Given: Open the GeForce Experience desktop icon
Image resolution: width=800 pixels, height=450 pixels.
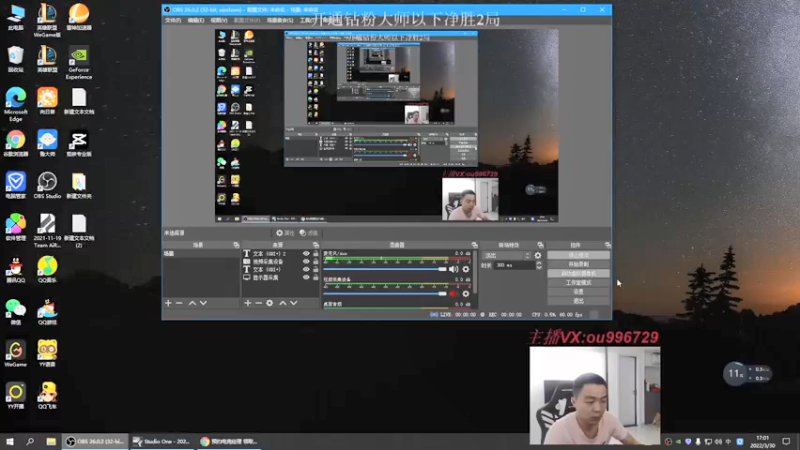Looking at the screenshot, I should (79, 63).
